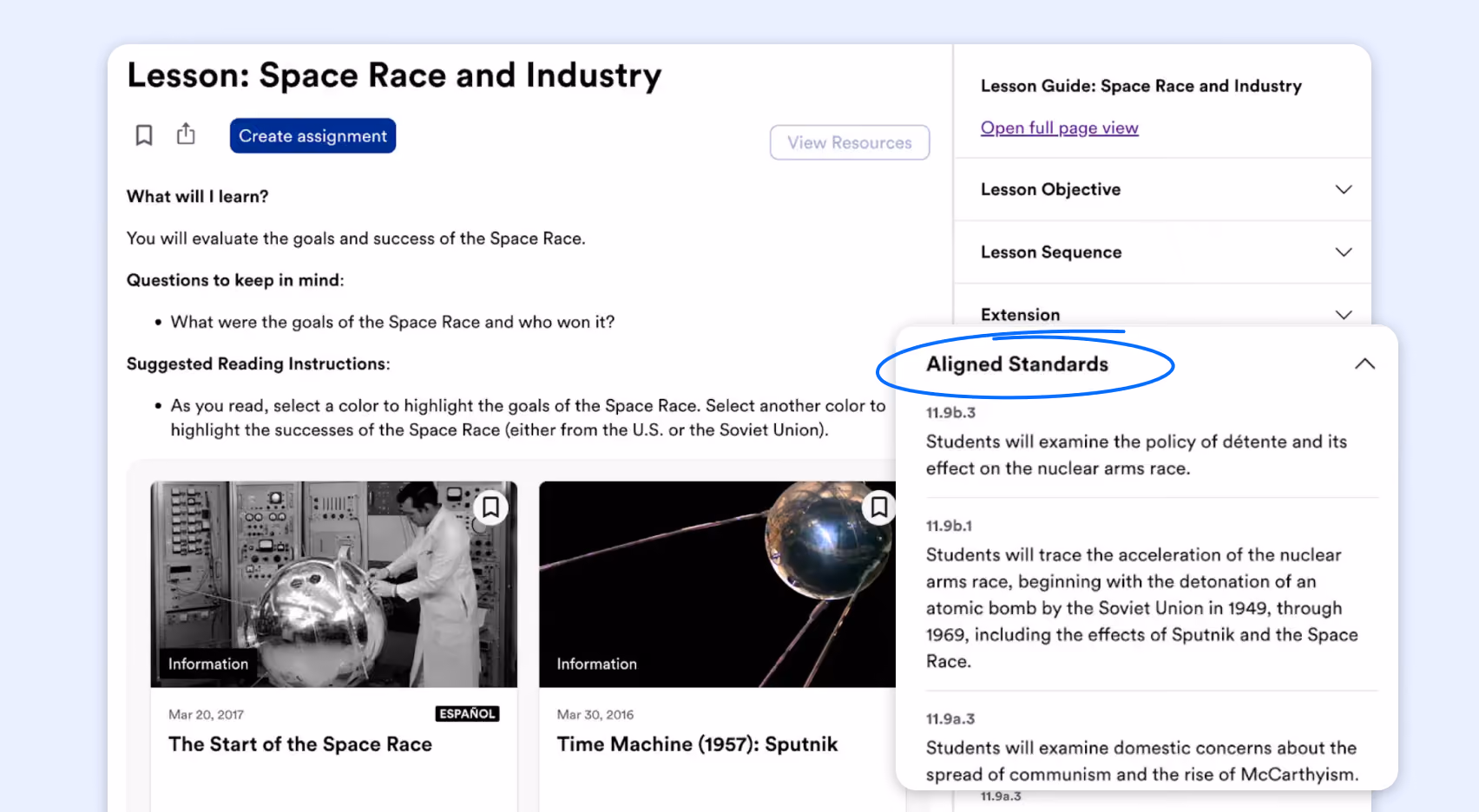Screen dimensions: 1479x812
Task: Click the What will I learn? heading
Action: (198, 197)
